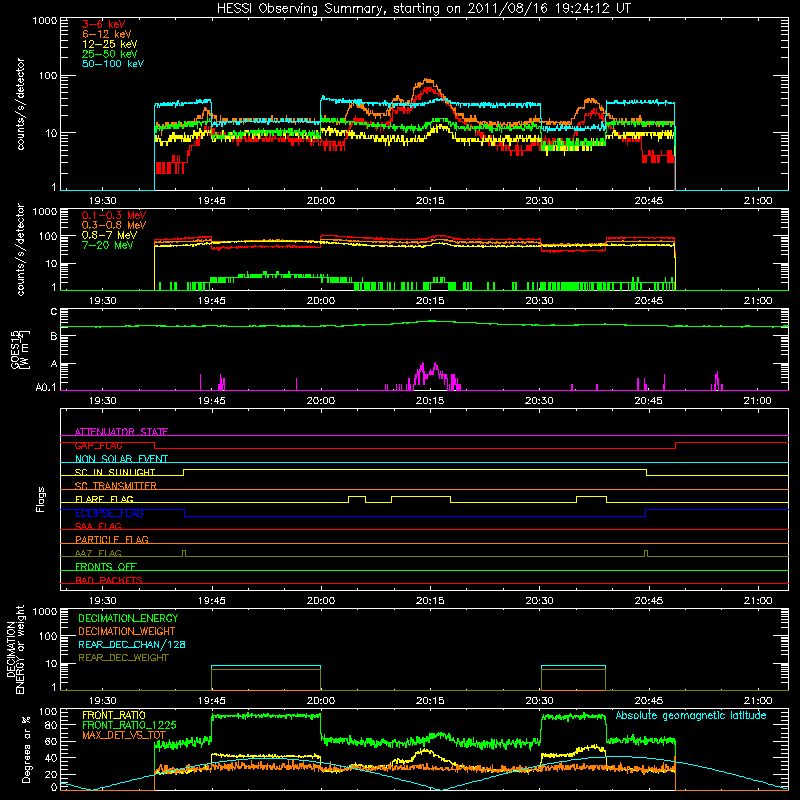Click the GAP_FLAG label

[98, 445]
